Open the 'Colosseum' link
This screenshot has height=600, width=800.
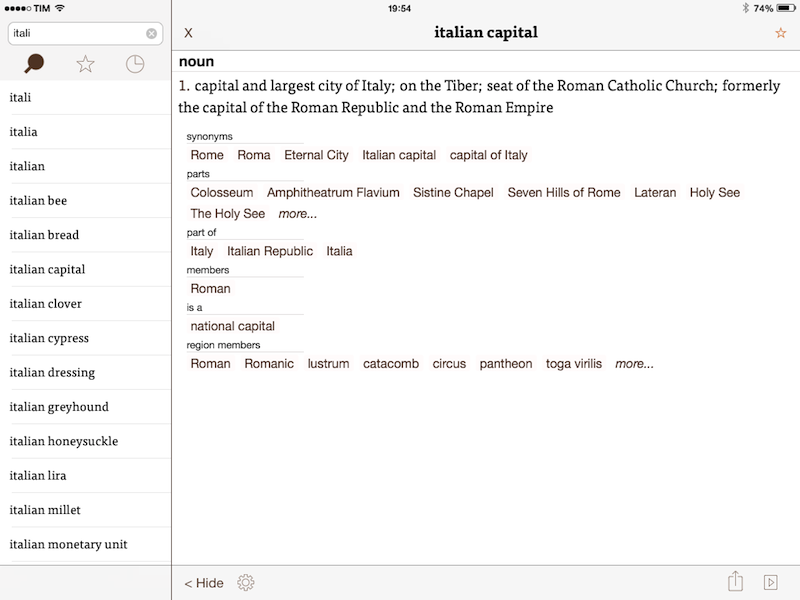pyautogui.click(x=222, y=193)
